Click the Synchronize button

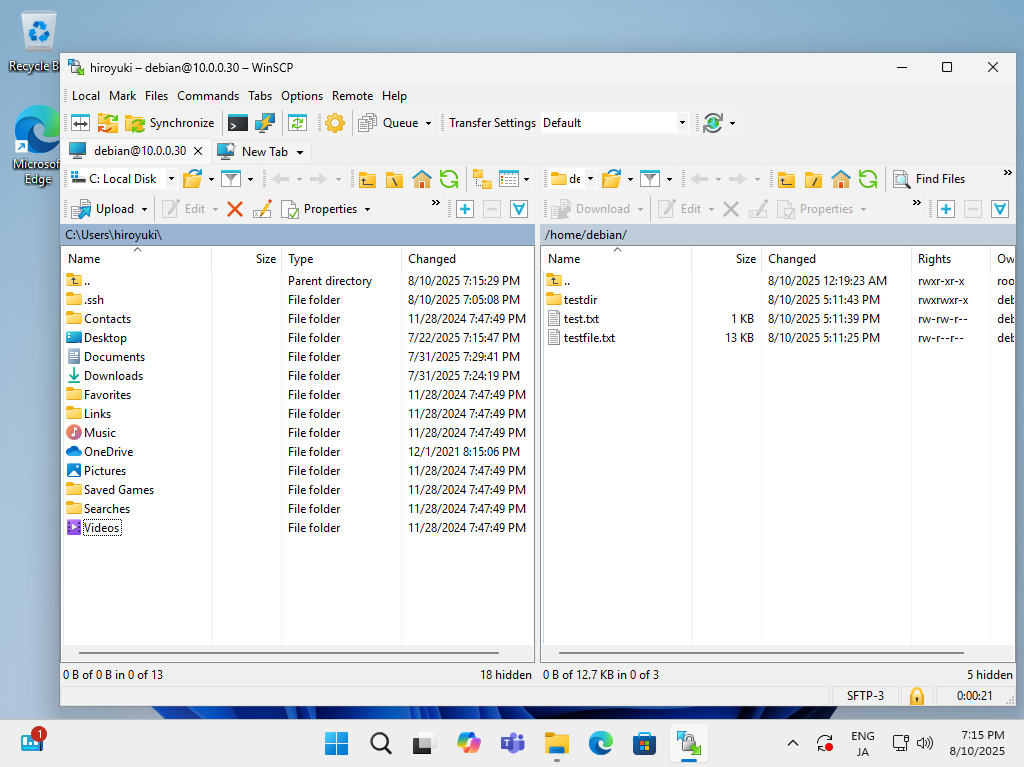[x=170, y=123]
